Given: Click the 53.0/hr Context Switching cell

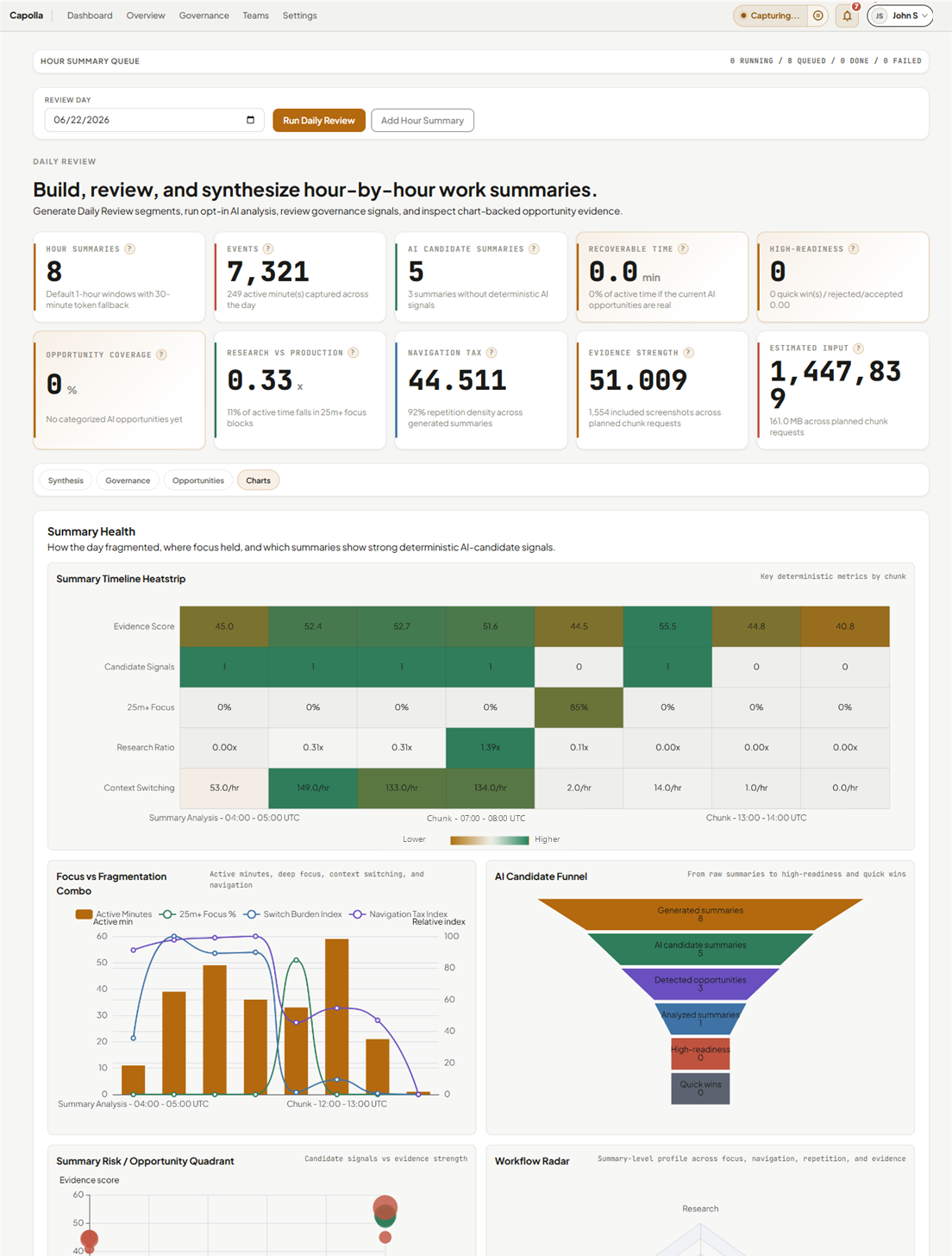Looking at the screenshot, I should (x=224, y=788).
